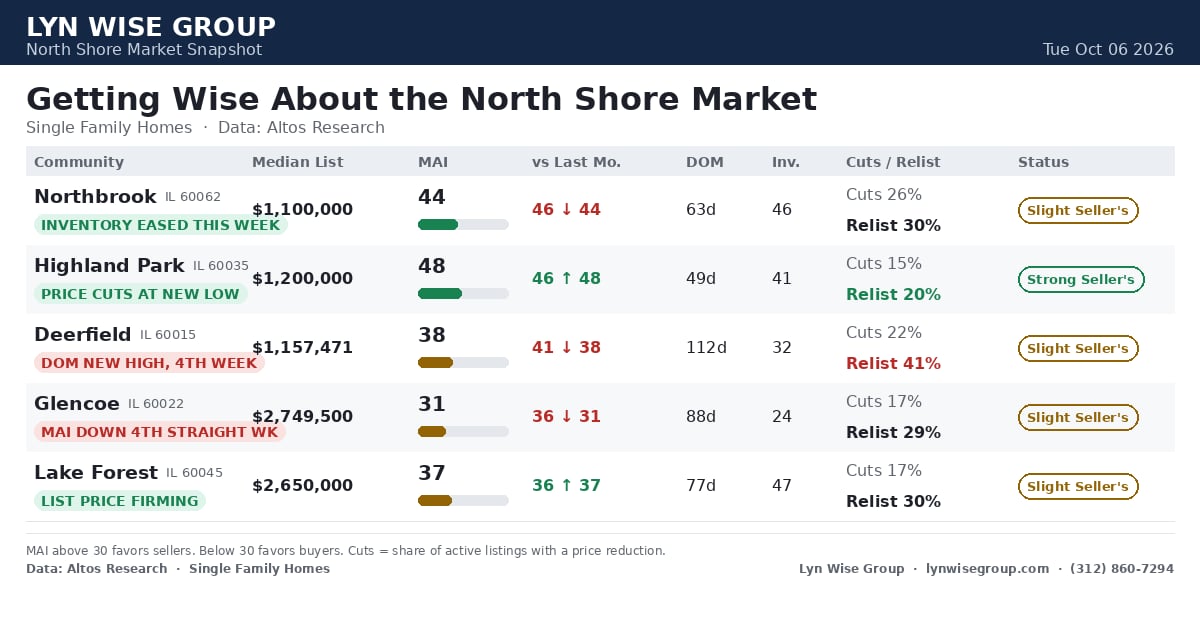Click the (312) 860-7294 phone number

point(1122,569)
